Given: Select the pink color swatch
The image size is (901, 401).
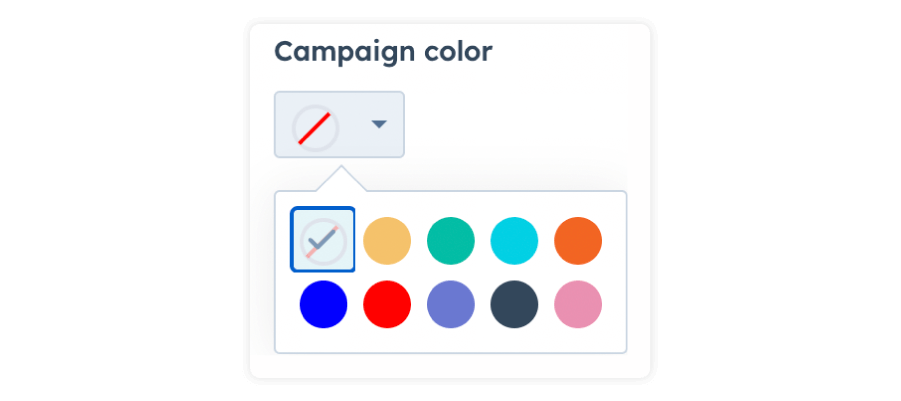Looking at the screenshot, I should point(578,304).
